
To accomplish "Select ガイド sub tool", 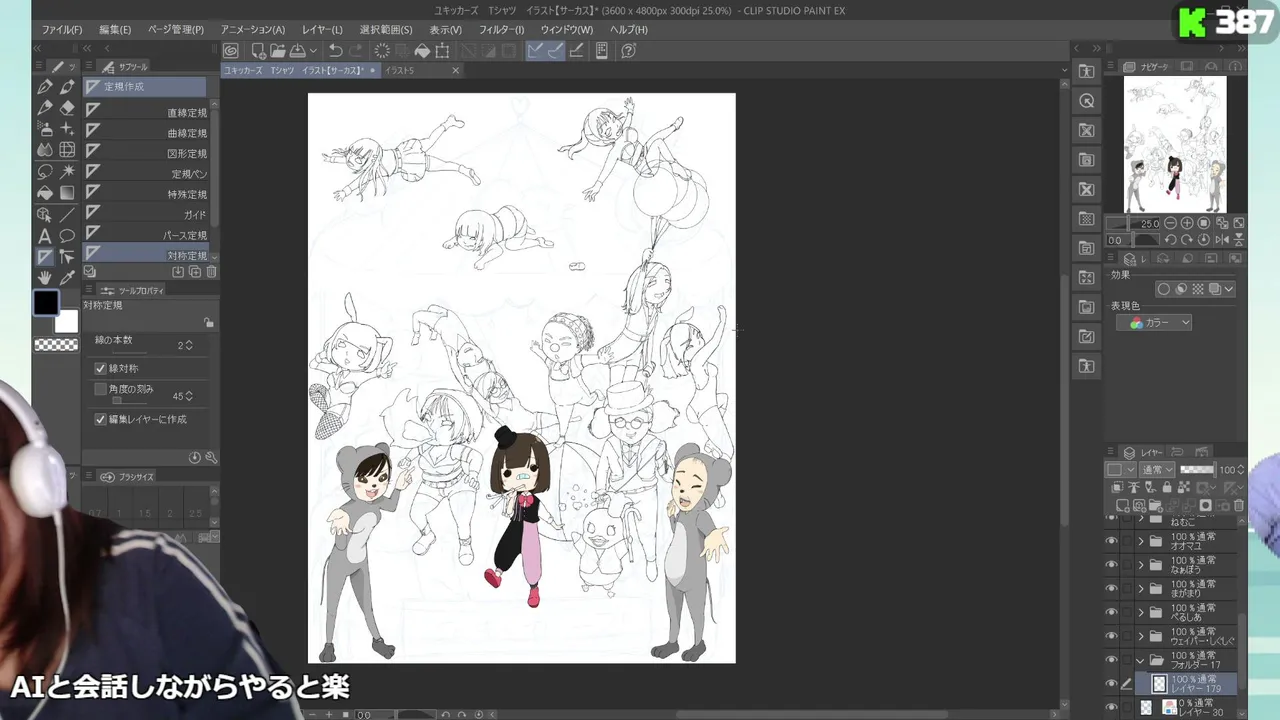I will pyautogui.click(x=146, y=215).
